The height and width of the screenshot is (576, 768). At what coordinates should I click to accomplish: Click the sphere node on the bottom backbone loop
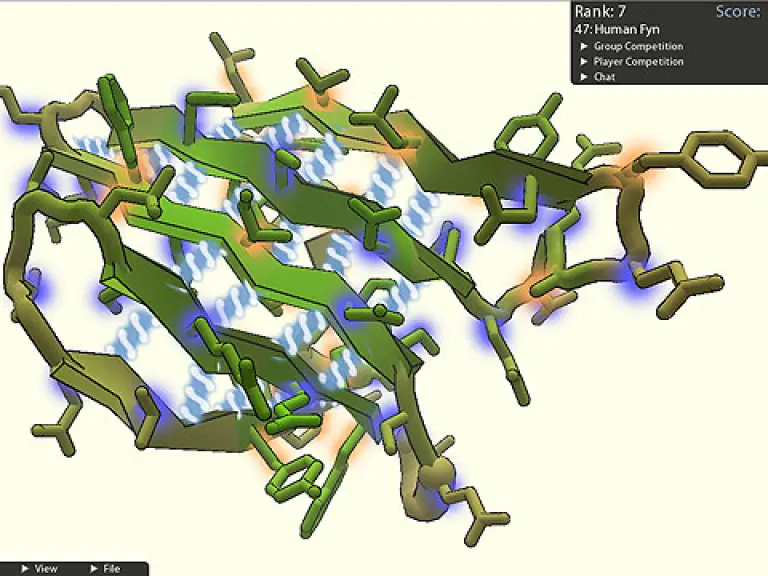click(434, 473)
